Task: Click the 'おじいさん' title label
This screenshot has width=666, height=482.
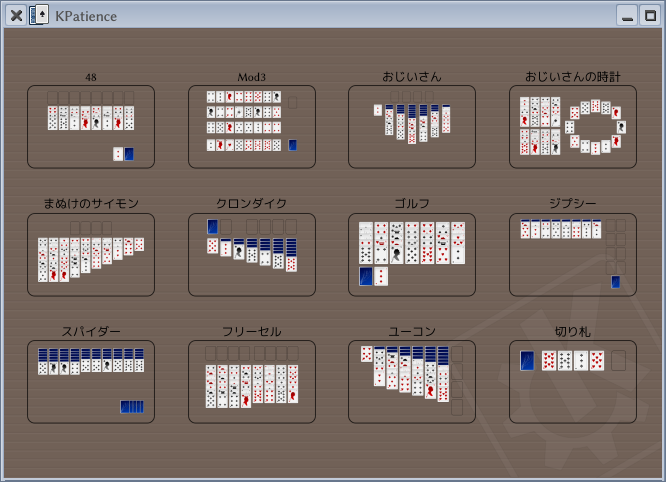Action: [x=412, y=77]
